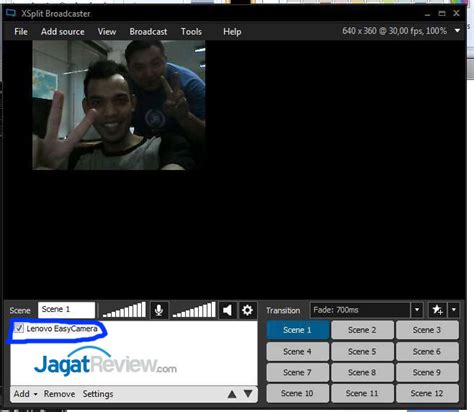
Task: Open the resolution and fps dropdown
Action: coord(457,31)
